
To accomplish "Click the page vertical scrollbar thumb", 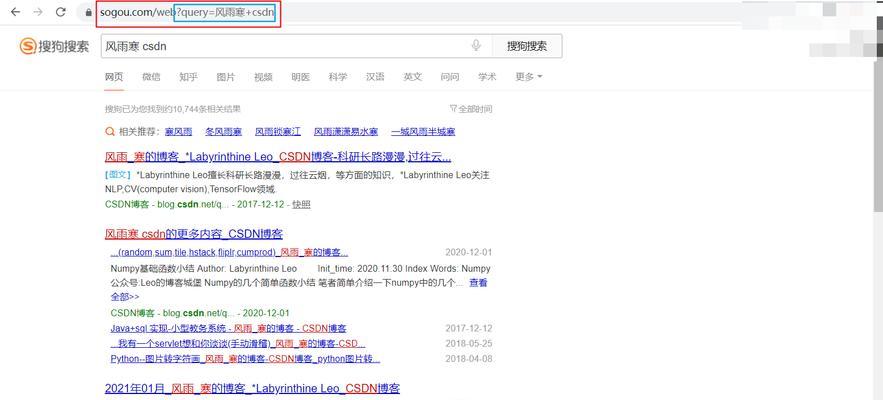I will pyautogui.click(x=878, y=135).
